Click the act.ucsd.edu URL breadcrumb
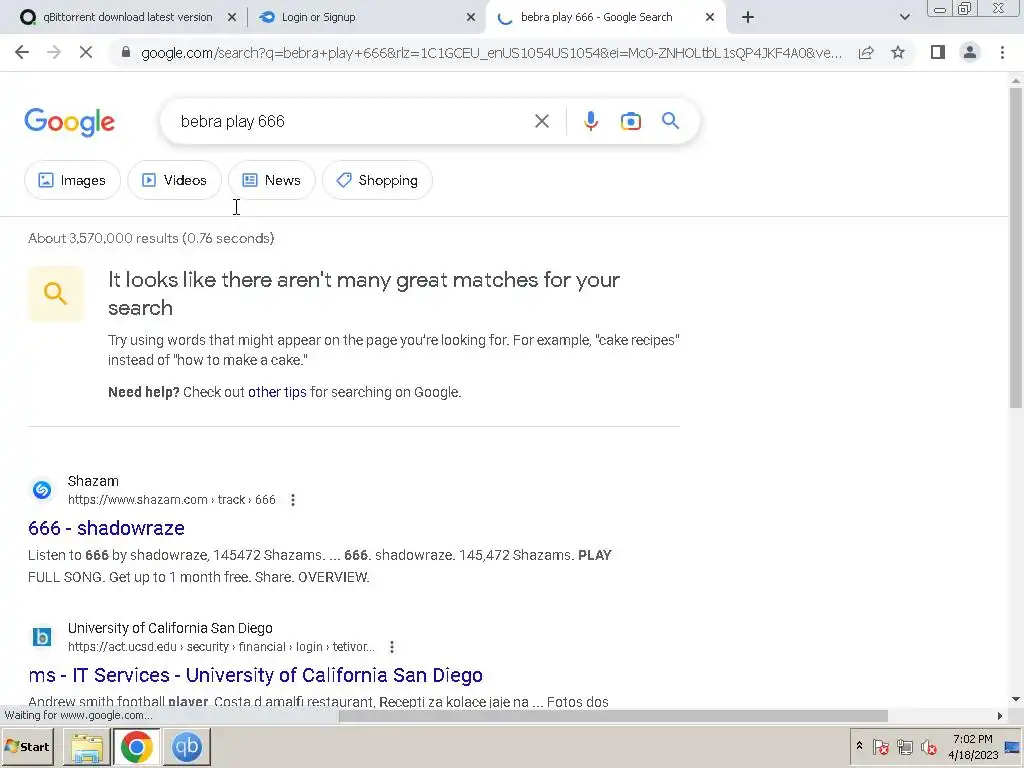 [221, 647]
